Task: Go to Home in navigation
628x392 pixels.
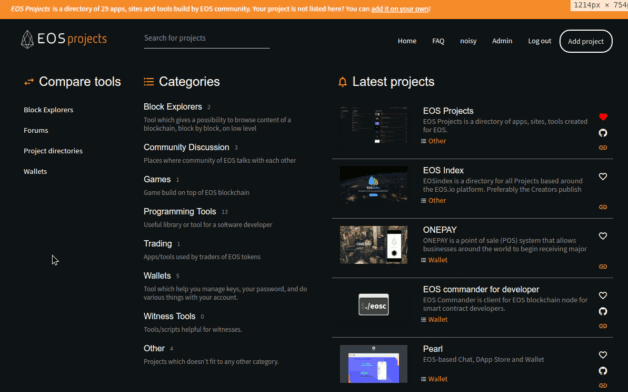Action: 407,41
